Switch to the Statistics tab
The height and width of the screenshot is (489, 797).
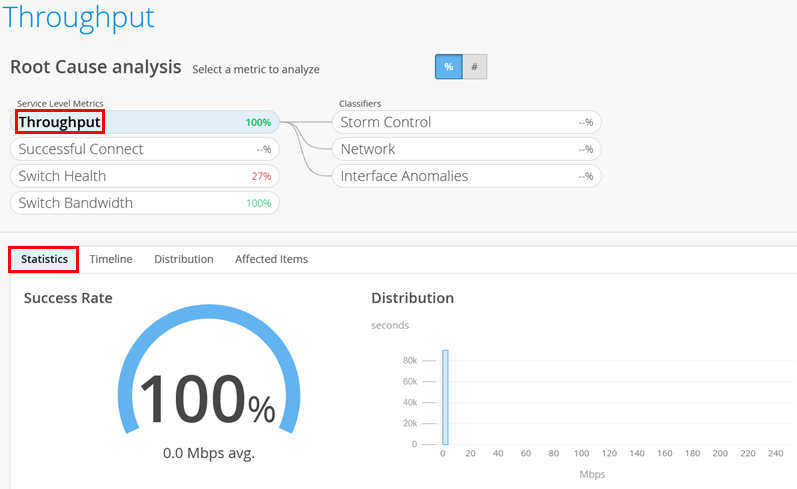(44, 259)
